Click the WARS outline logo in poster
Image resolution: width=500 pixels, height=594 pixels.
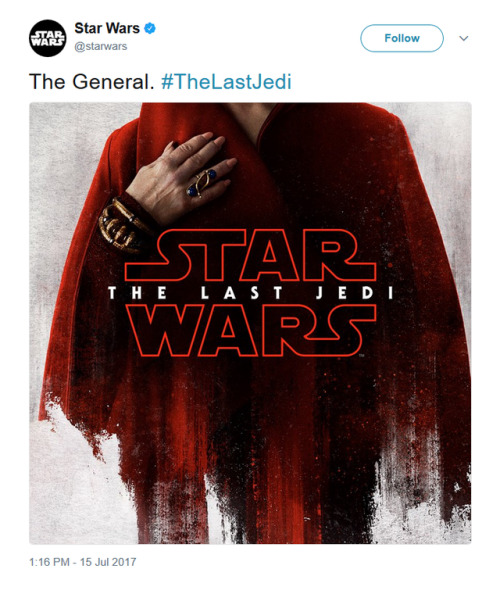tap(251, 330)
